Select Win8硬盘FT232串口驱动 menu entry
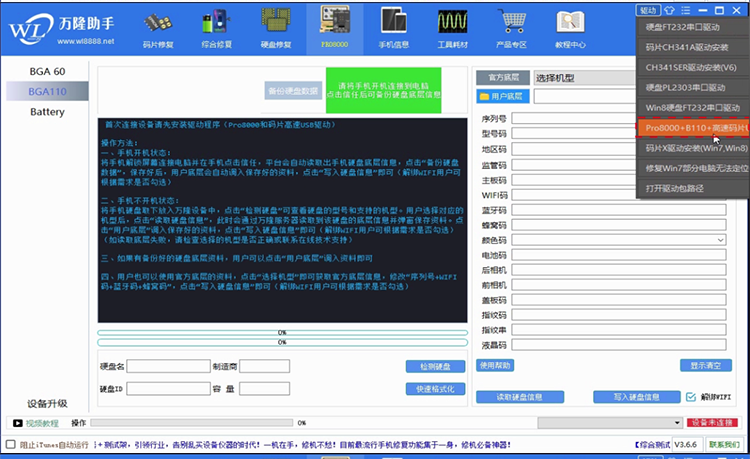 pyautogui.click(x=693, y=108)
